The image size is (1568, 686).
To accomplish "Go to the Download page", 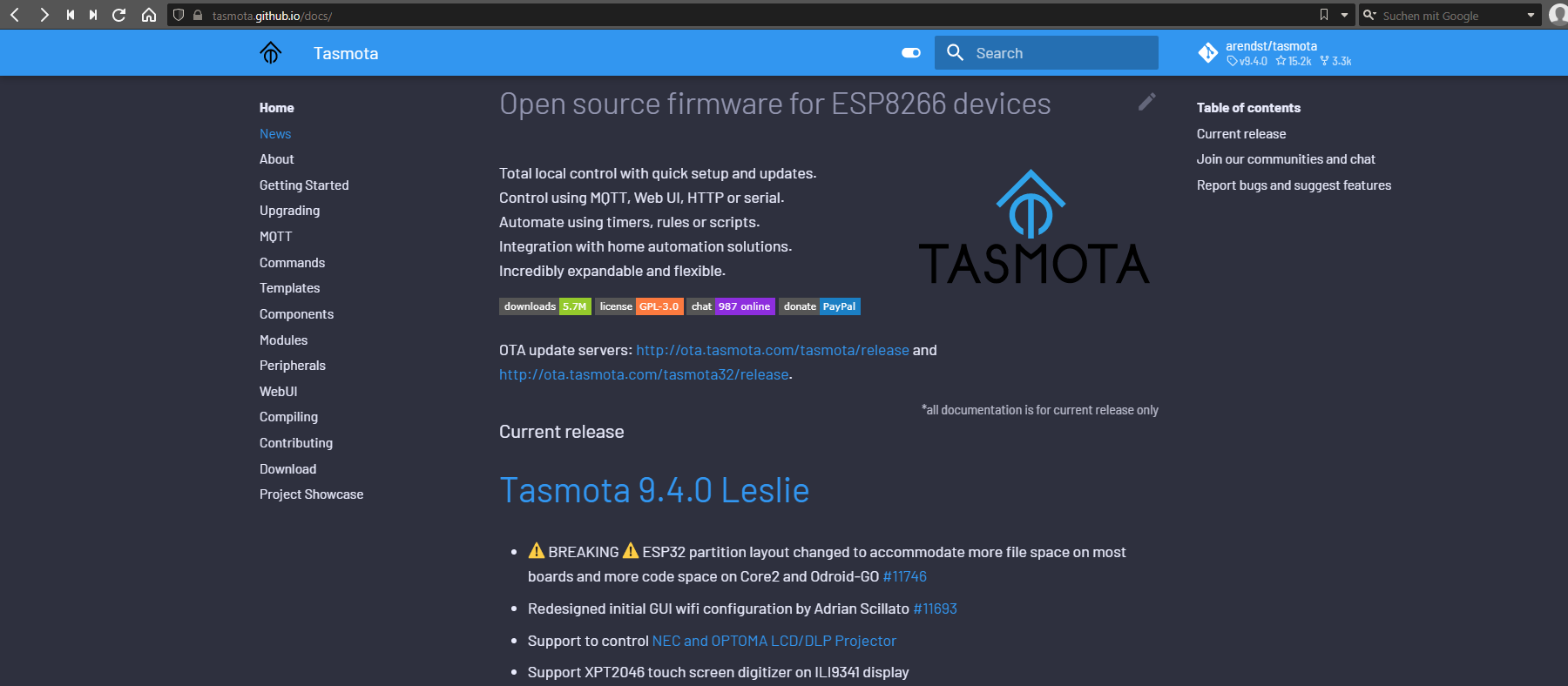I will pyautogui.click(x=288, y=469).
